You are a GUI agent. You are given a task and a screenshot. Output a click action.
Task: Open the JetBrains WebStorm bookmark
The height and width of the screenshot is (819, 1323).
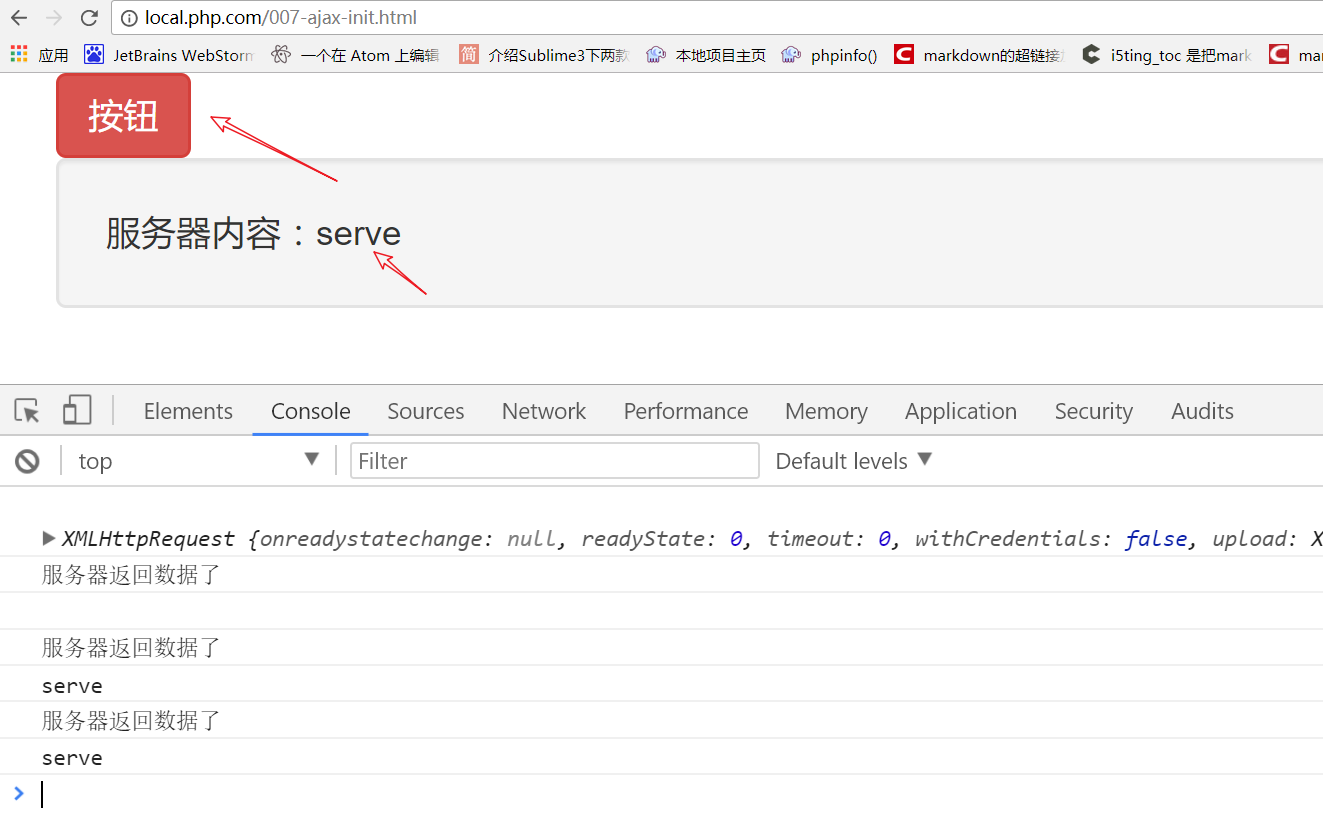169,55
